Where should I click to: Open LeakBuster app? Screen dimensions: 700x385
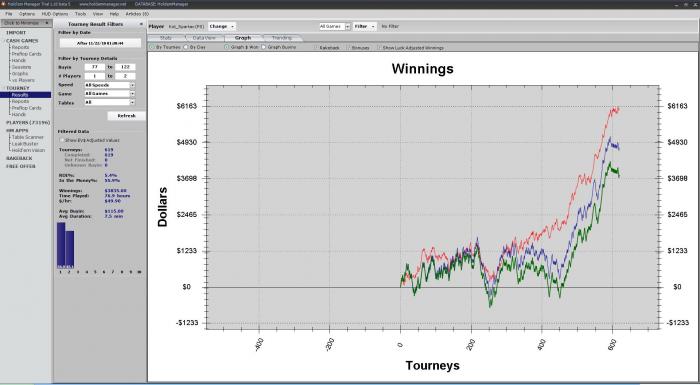pos(25,144)
